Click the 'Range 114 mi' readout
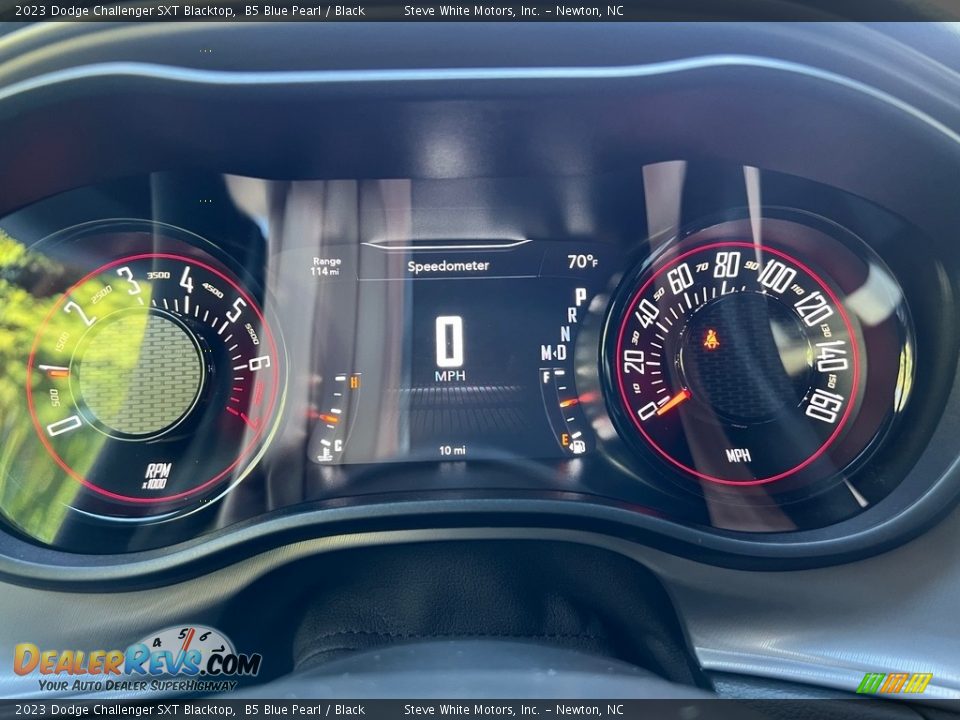Image resolution: width=960 pixels, height=720 pixels. [326, 266]
